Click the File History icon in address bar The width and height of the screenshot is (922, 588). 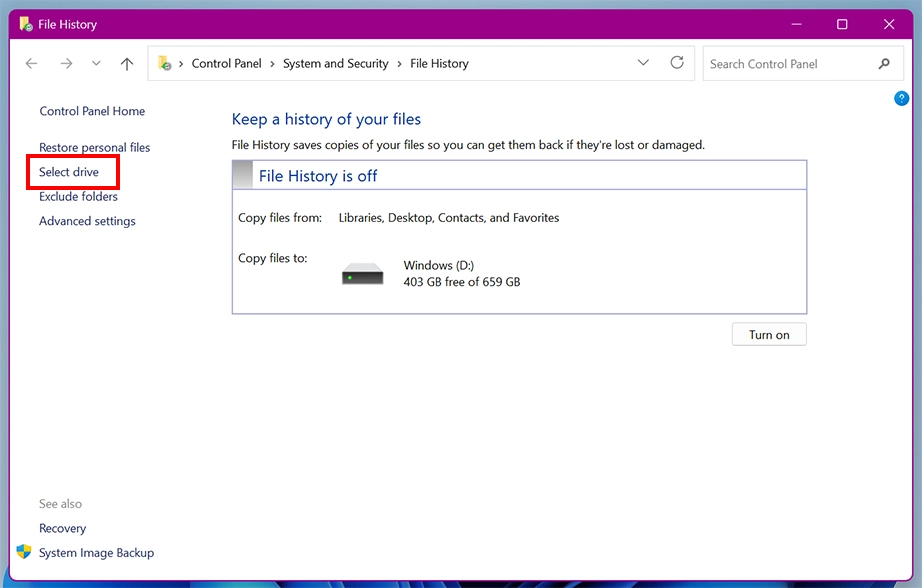pyautogui.click(x=165, y=63)
